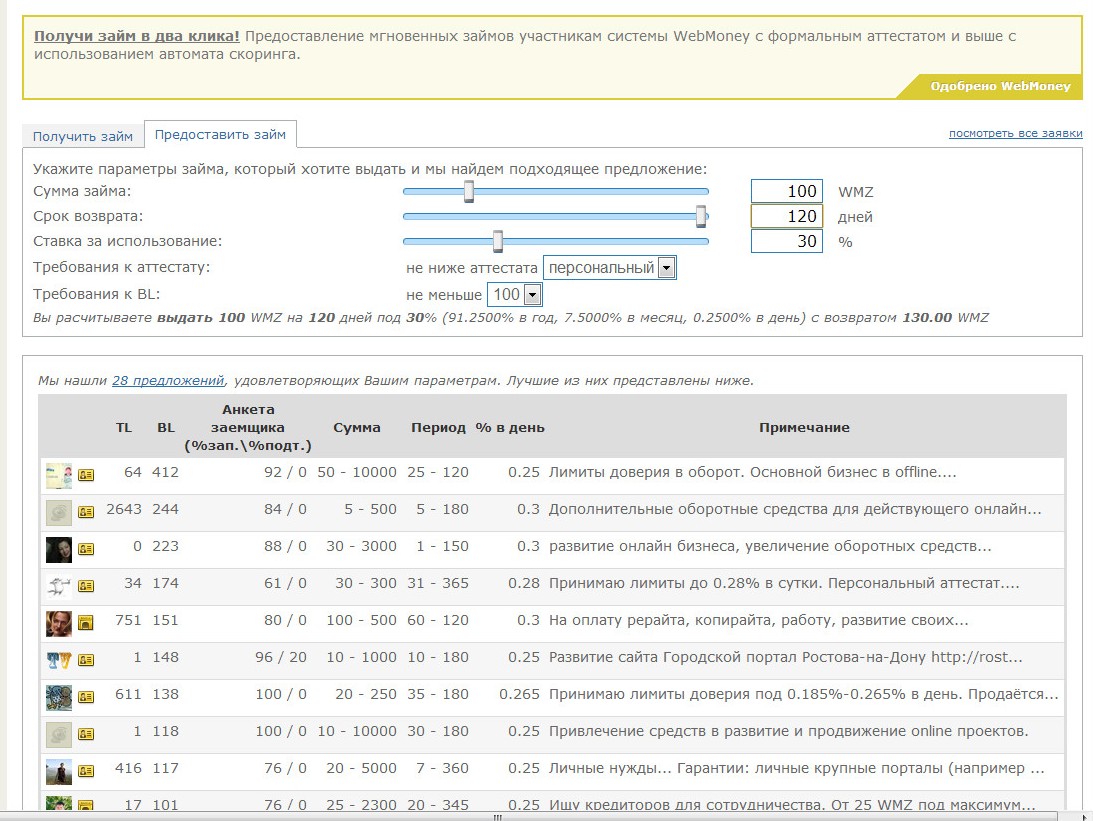Open the attestat icon in the BL 117 row
Viewport: 1093px width, 821px height.
[x=86, y=770]
